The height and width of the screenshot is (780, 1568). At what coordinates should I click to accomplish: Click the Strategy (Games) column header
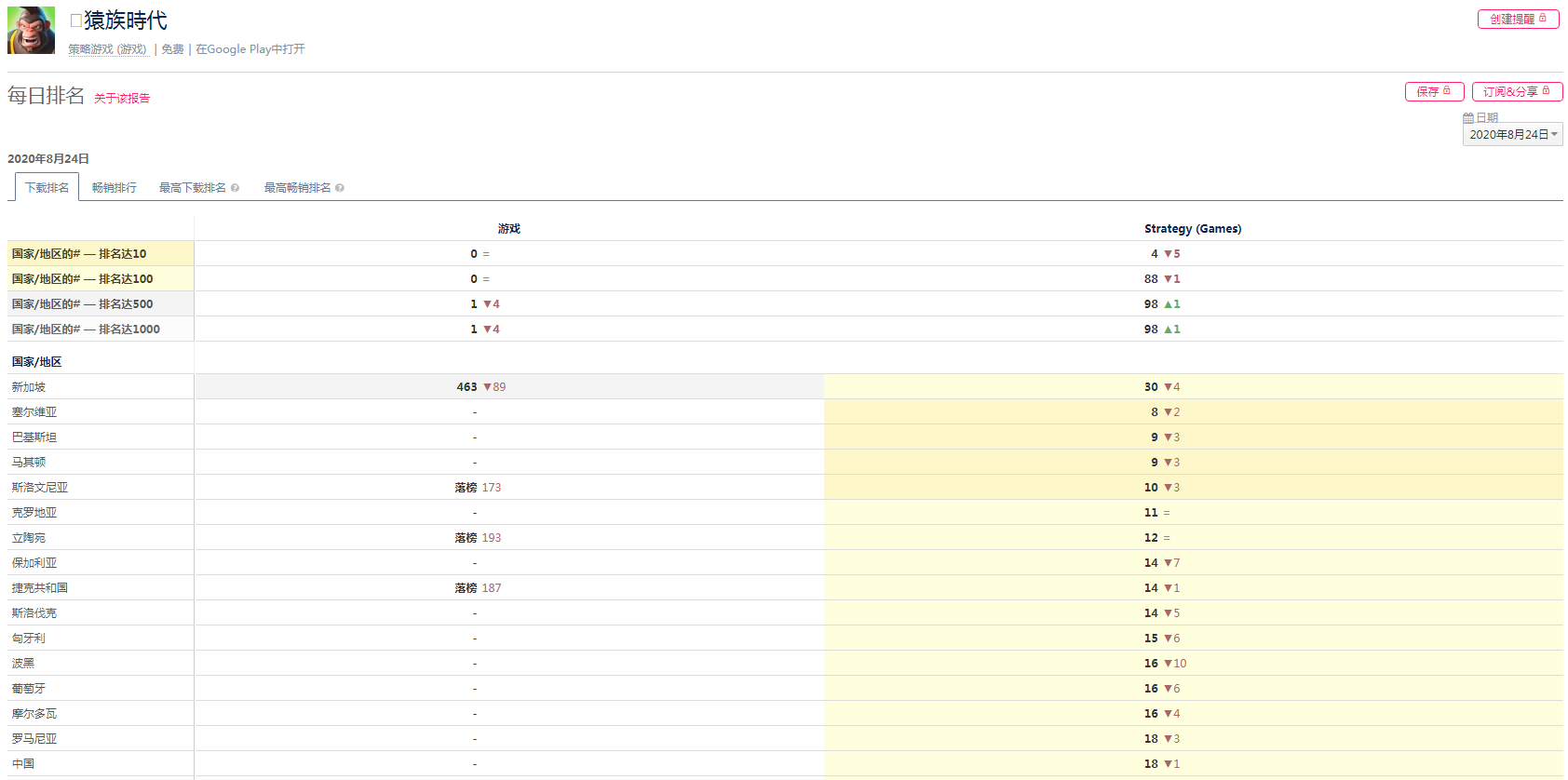coord(1192,229)
